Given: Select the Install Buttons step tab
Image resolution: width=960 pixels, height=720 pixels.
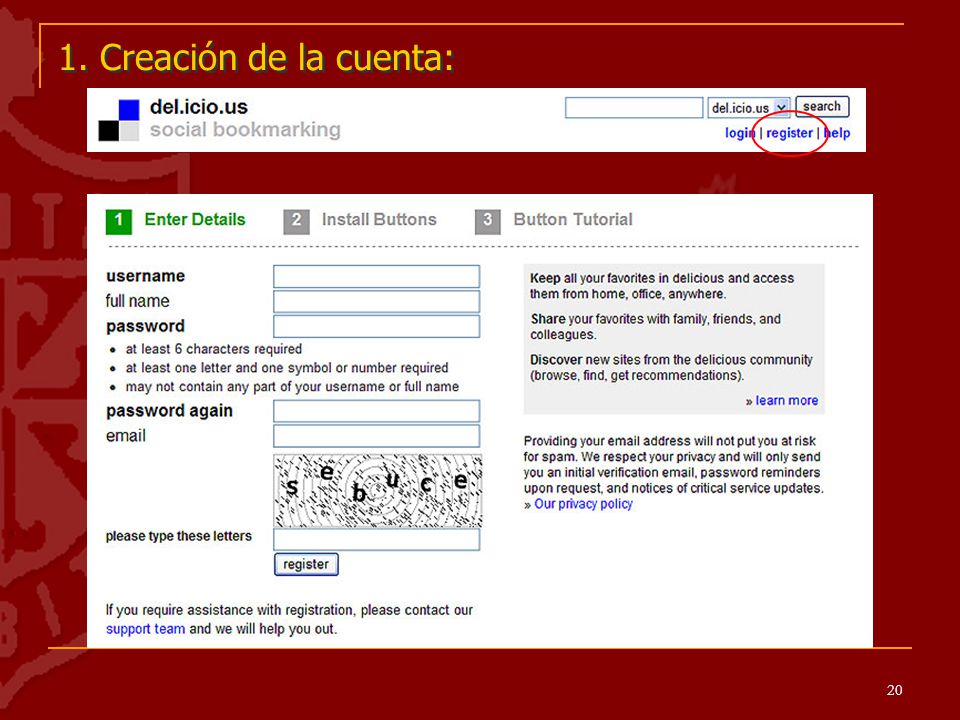Looking at the screenshot, I should tap(379, 219).
